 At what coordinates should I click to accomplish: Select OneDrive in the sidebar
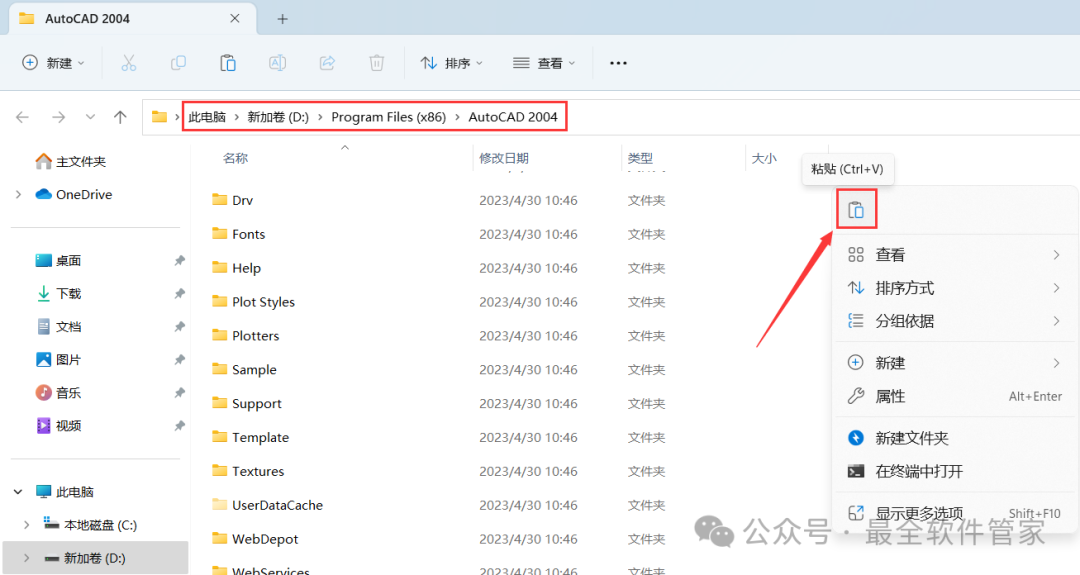(x=74, y=195)
